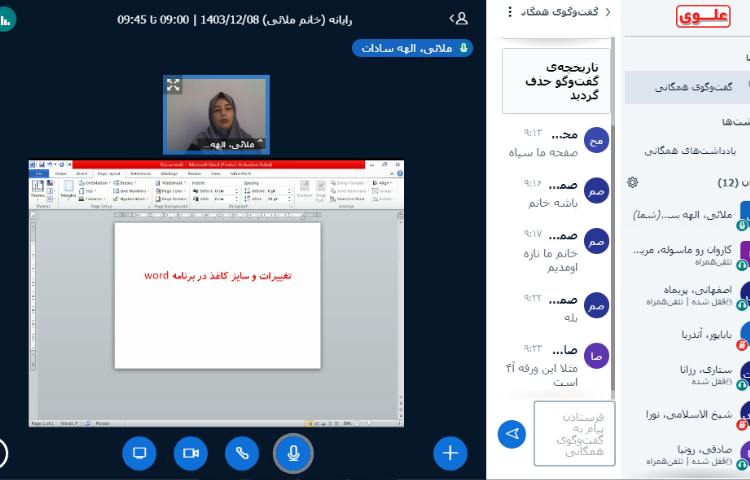Screen dimensions: 750x480
Task: Focus the chat message input field
Action: click(574, 434)
